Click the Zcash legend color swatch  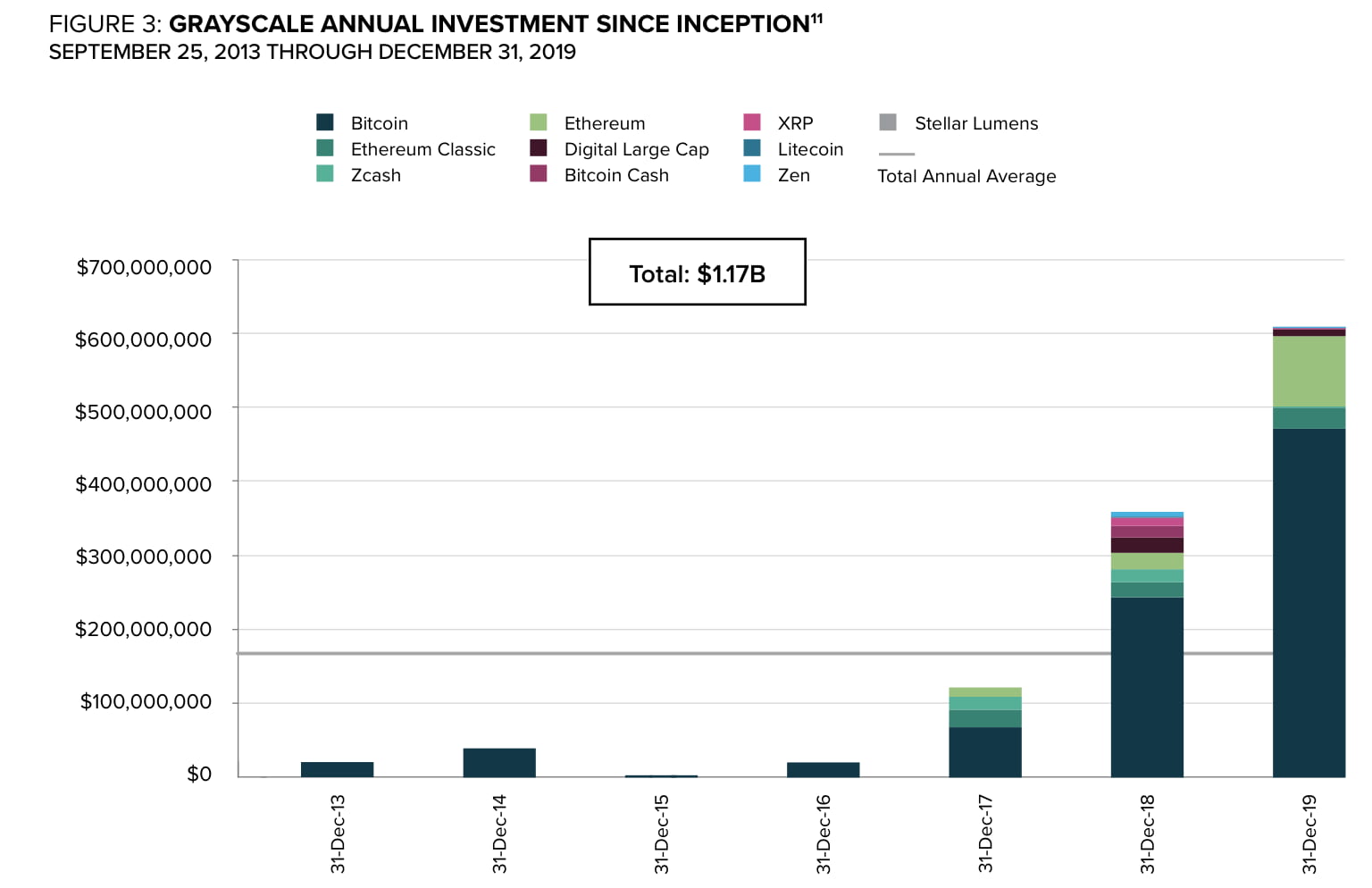click(325, 174)
